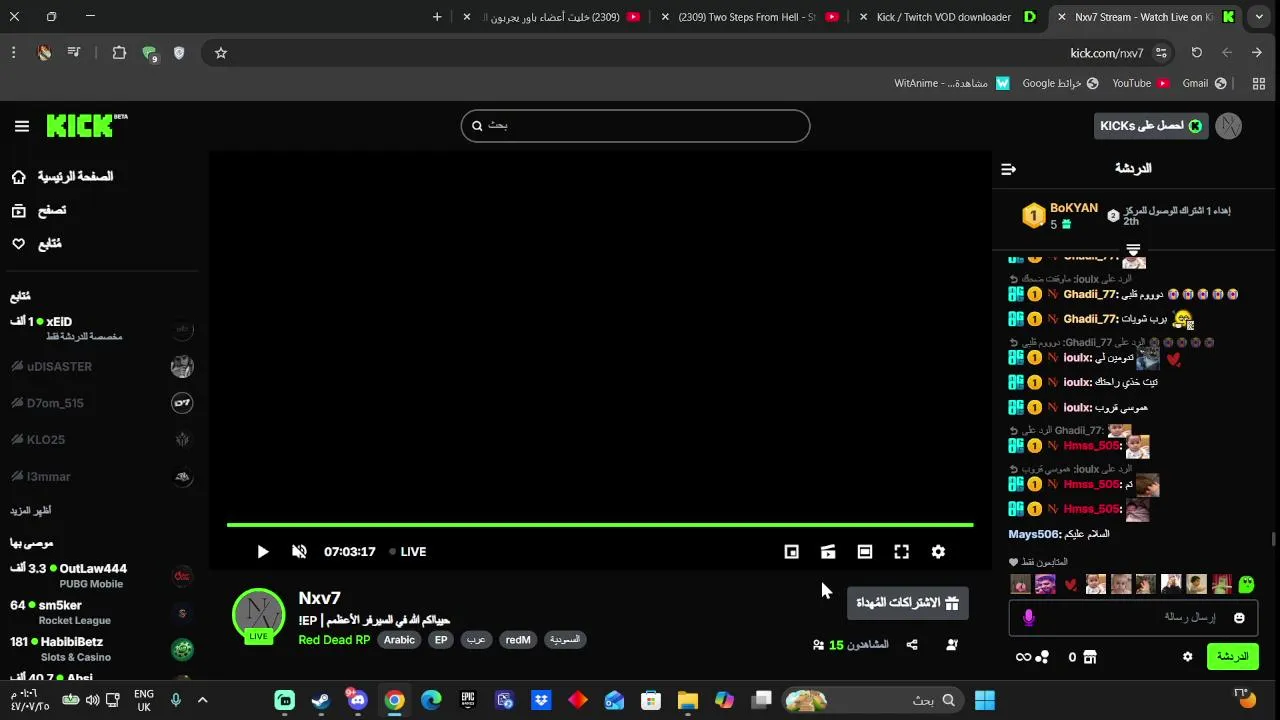Jump to LIVE position in the player
This screenshot has height=720, width=1280.
[x=408, y=552]
